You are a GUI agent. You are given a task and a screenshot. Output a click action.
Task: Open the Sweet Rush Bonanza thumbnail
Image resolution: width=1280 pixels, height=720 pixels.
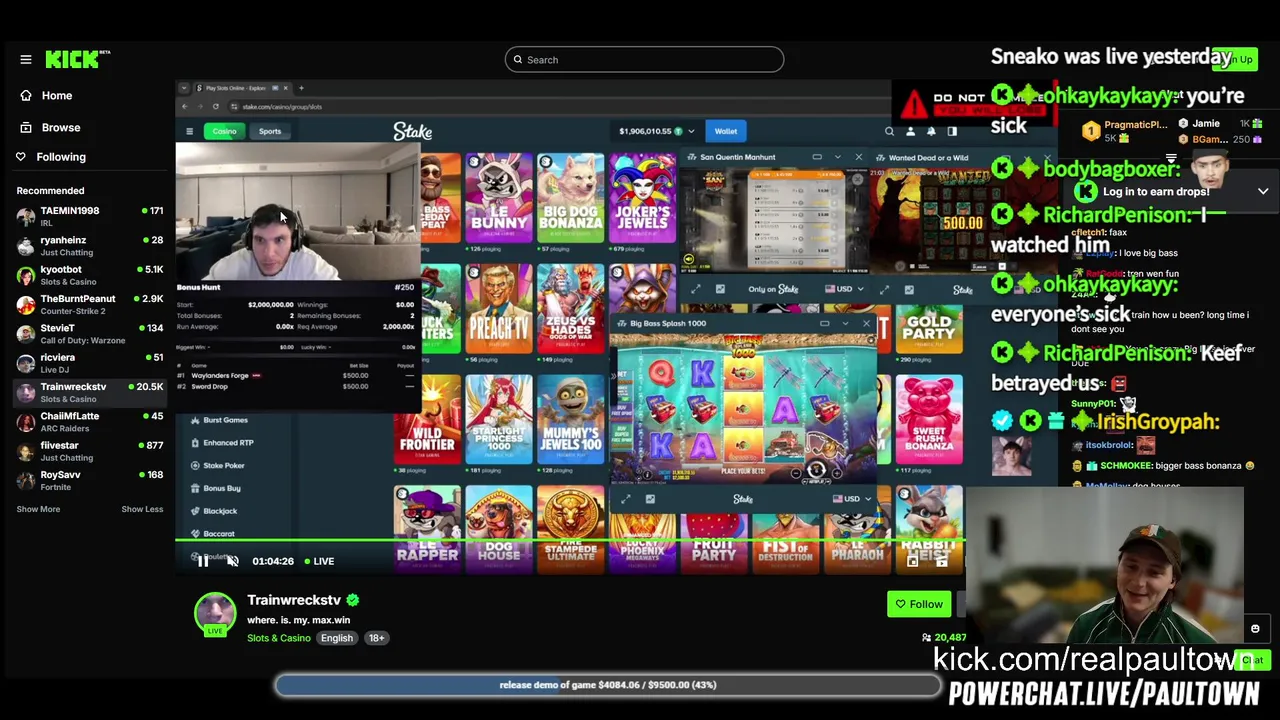point(929,420)
